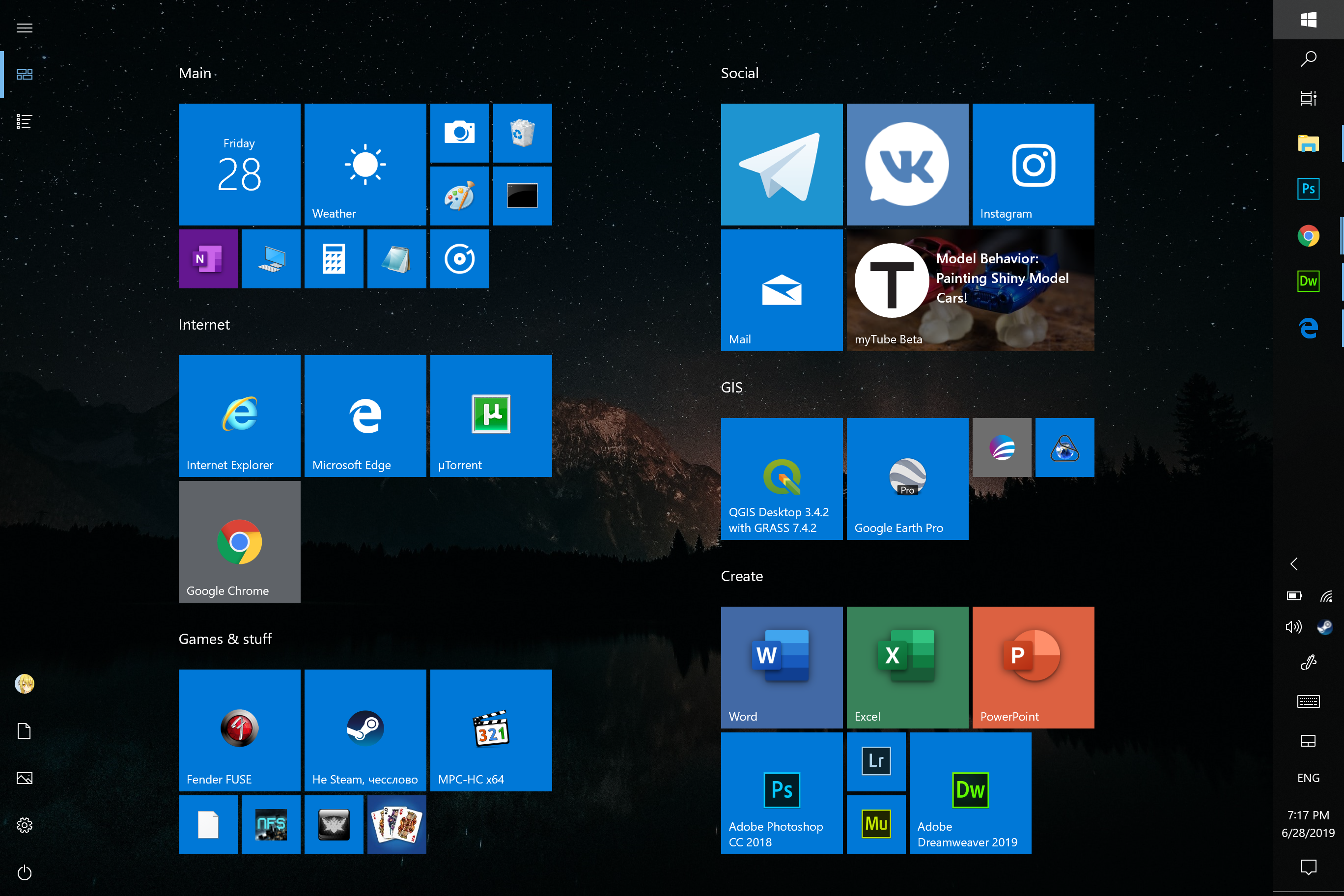Screen dimensions: 1344x896
Task: Launch Internet Explorer tile
Action: pos(239,416)
